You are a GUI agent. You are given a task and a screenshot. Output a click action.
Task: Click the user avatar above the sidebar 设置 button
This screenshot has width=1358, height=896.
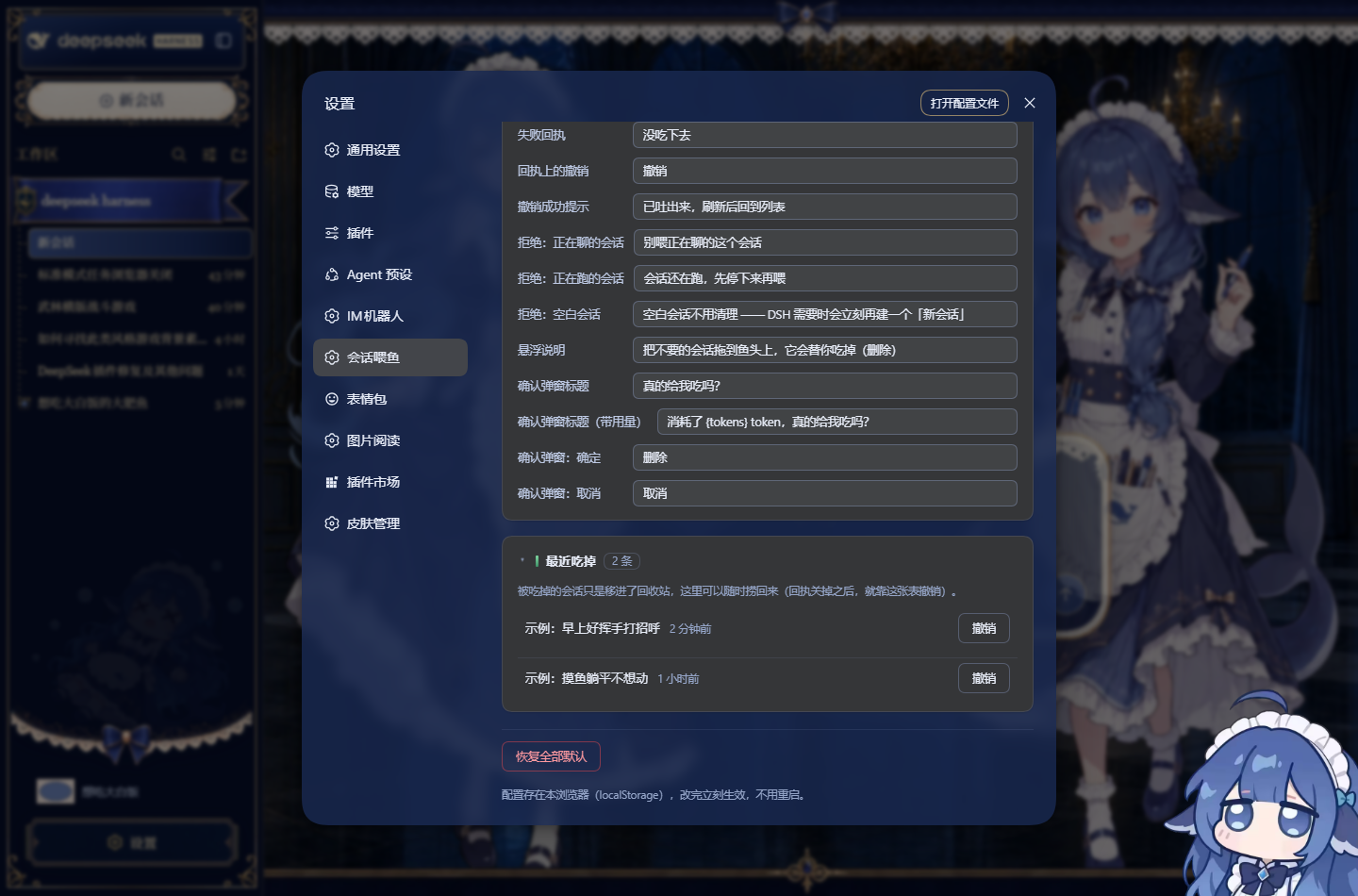click(x=56, y=791)
